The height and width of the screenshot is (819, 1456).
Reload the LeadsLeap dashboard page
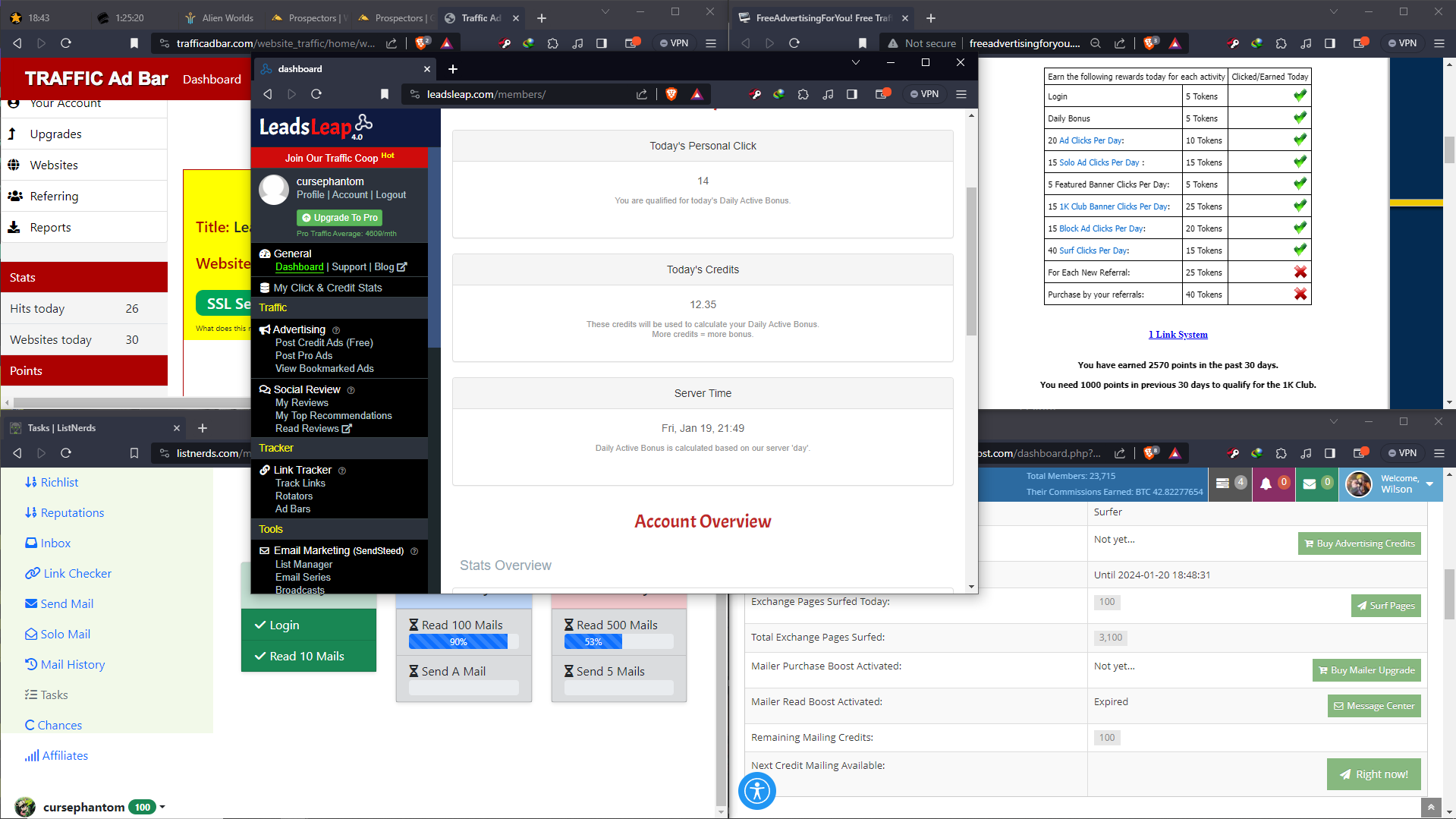tap(316, 94)
